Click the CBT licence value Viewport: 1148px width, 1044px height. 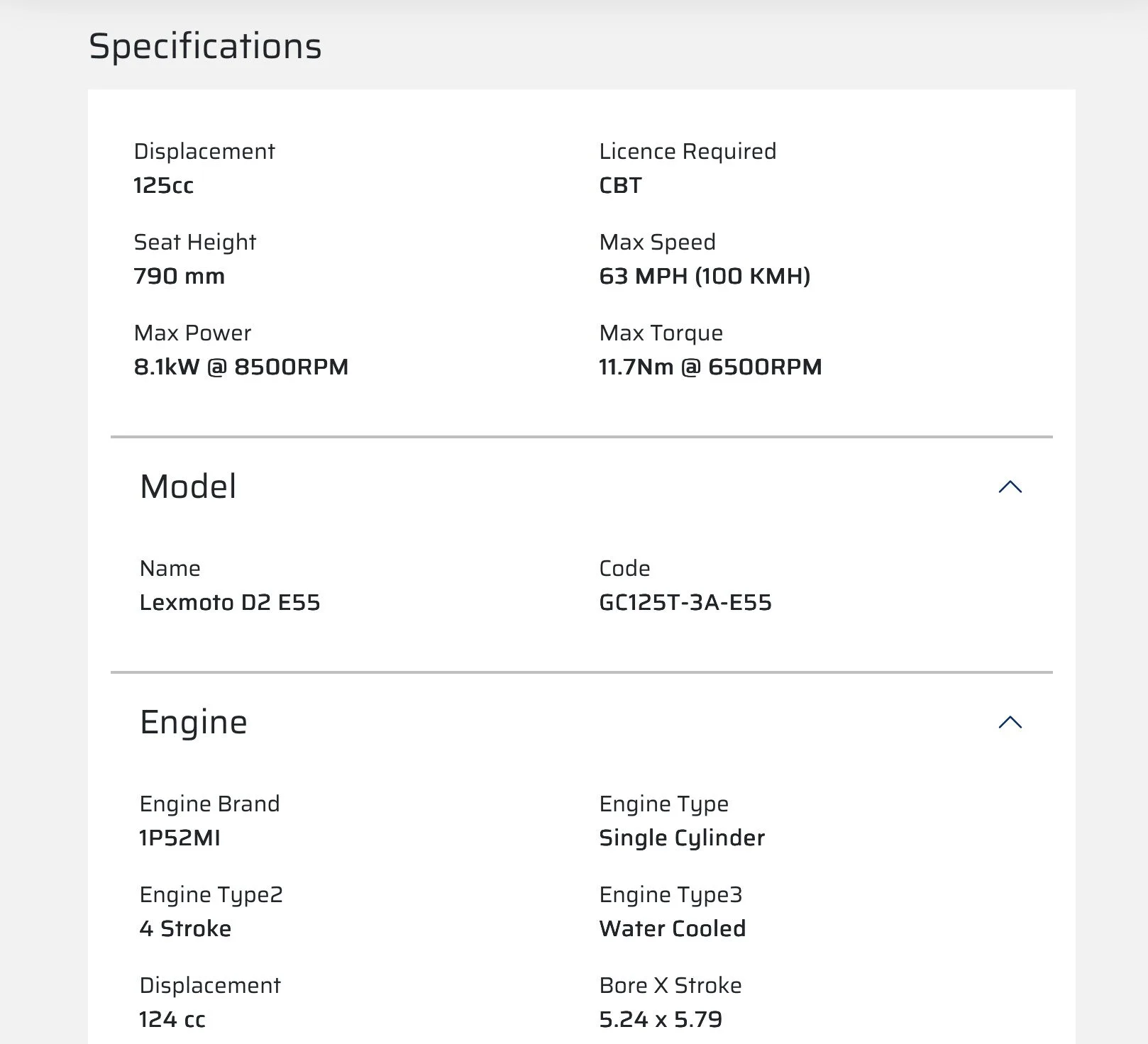coord(620,186)
